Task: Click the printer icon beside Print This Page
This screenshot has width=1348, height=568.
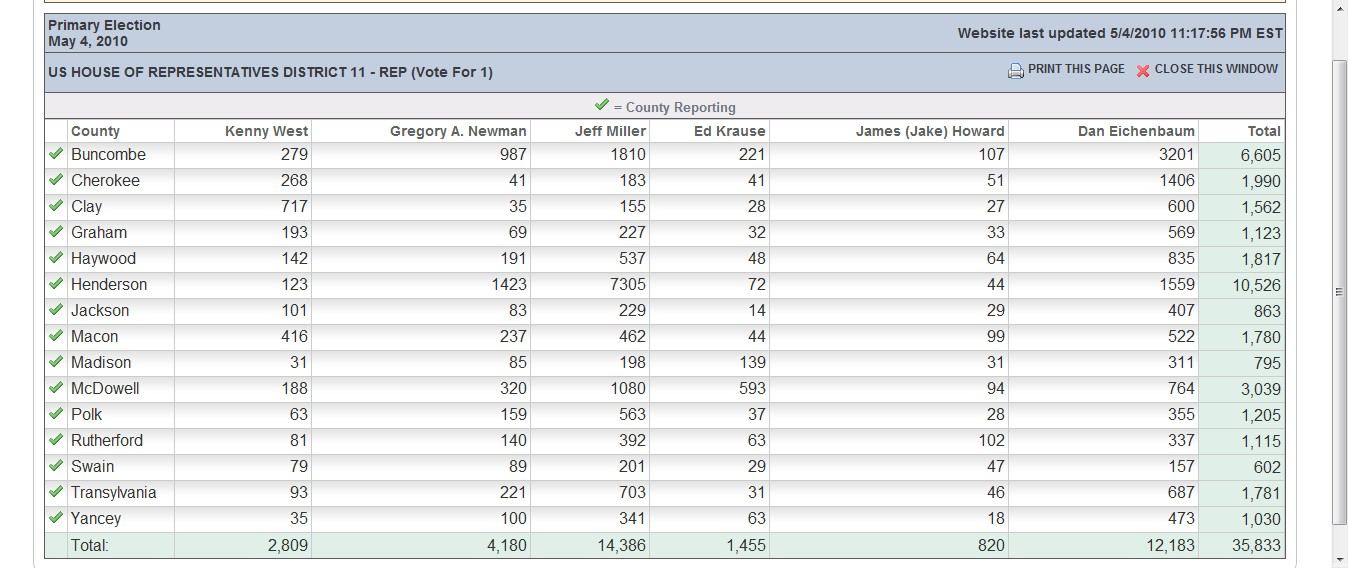Action: [x=1015, y=70]
